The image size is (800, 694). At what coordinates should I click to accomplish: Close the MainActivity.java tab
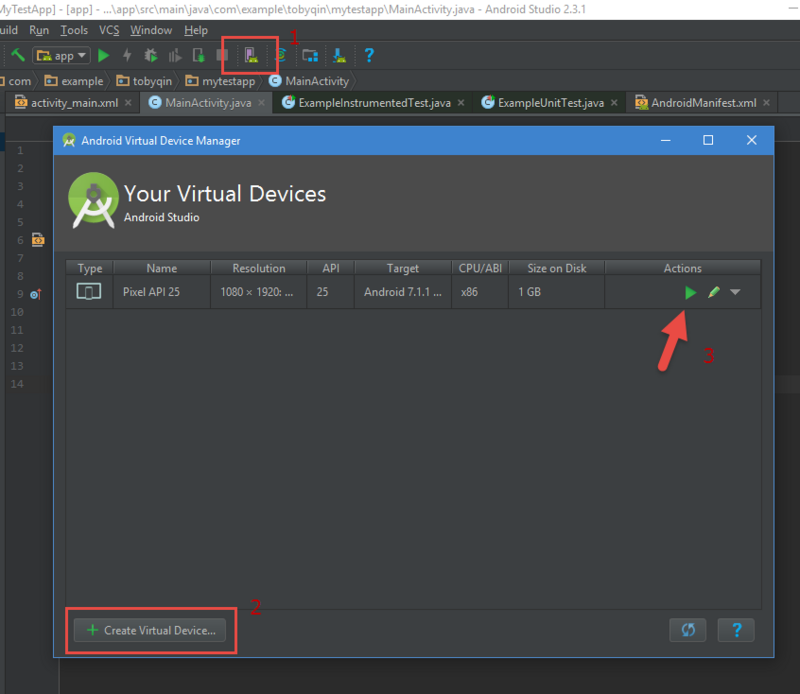pyautogui.click(x=261, y=103)
